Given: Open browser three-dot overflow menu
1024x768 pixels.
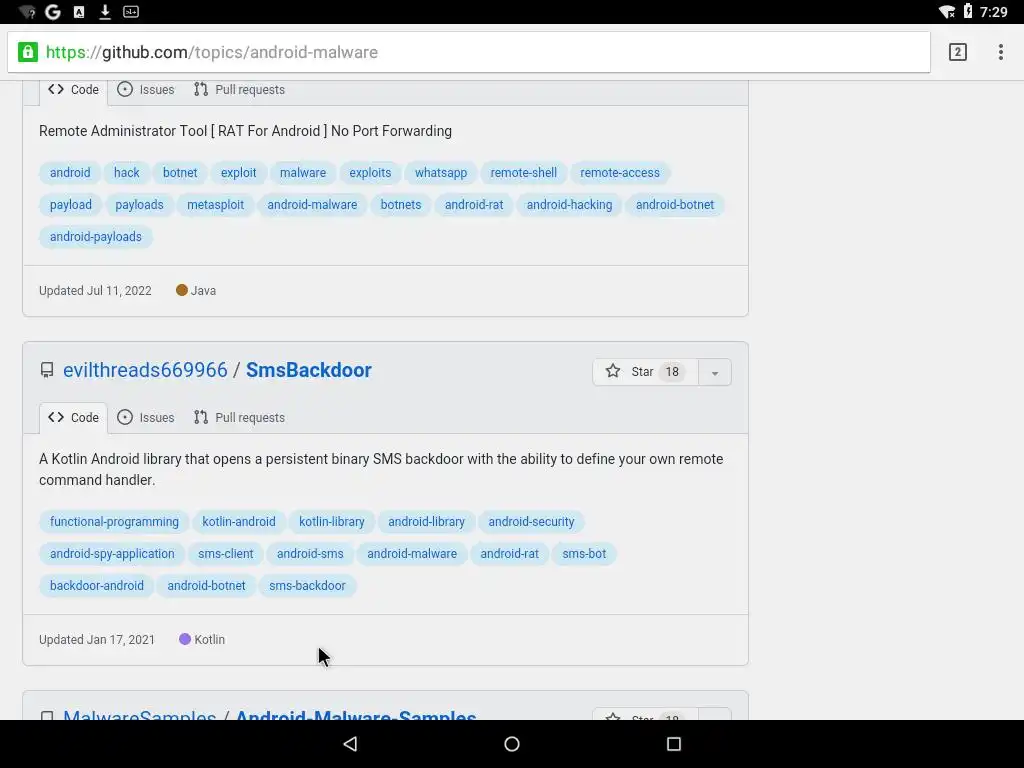Looking at the screenshot, I should coord(1000,52).
